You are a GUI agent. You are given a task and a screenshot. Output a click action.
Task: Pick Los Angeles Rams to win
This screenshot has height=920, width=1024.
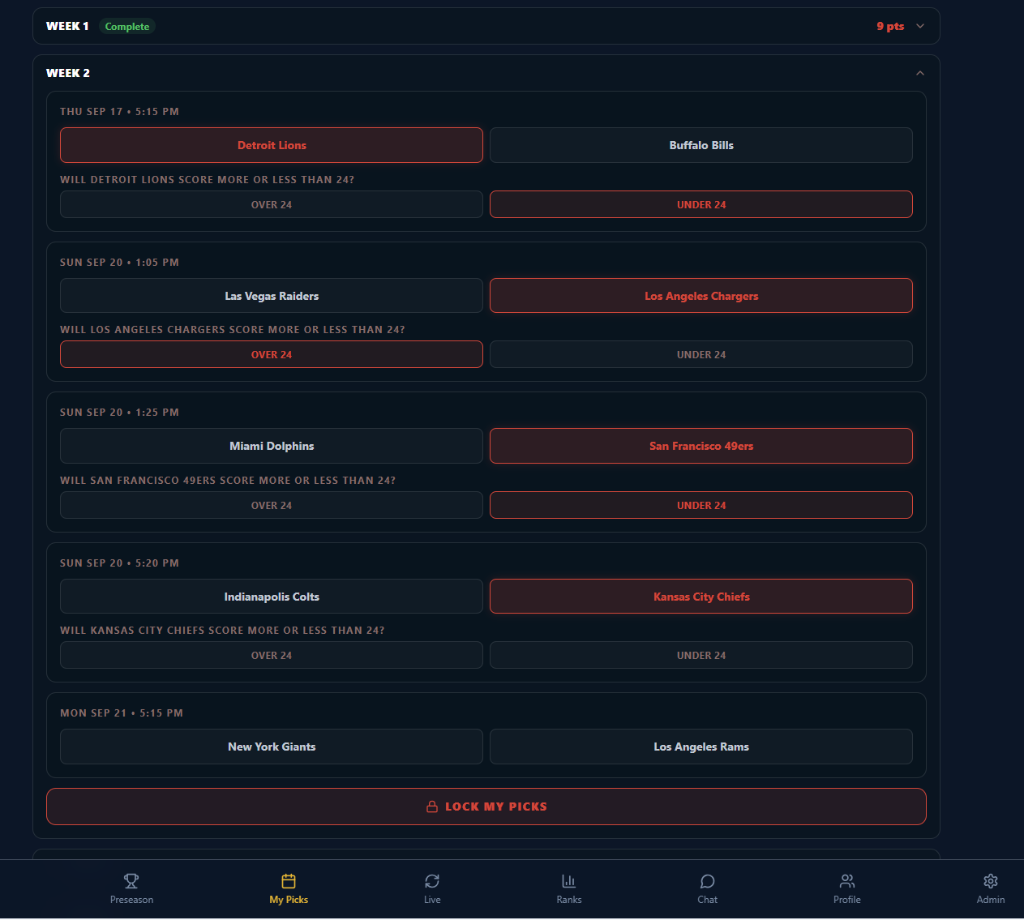click(x=701, y=746)
